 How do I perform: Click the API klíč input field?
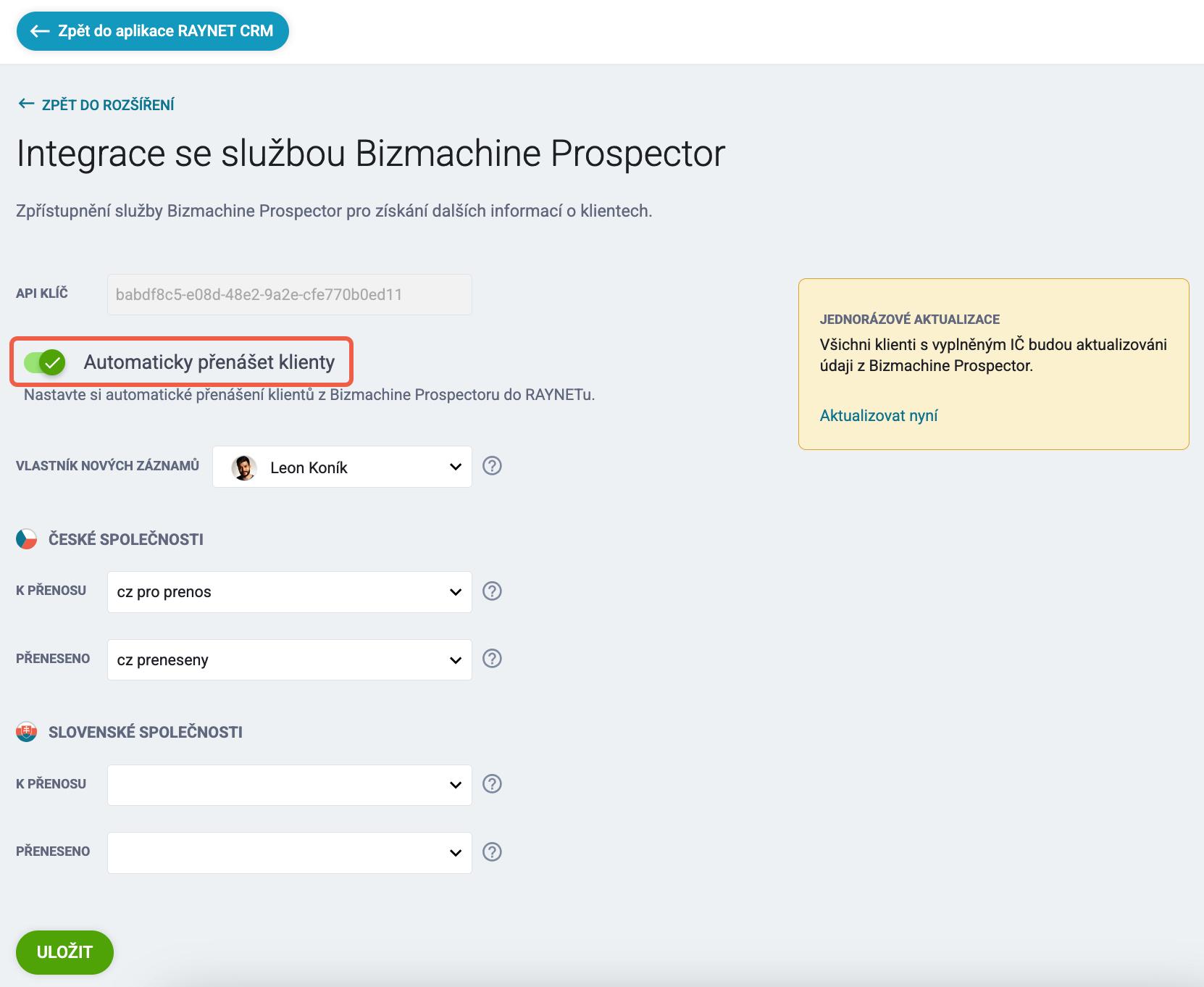tap(290, 294)
